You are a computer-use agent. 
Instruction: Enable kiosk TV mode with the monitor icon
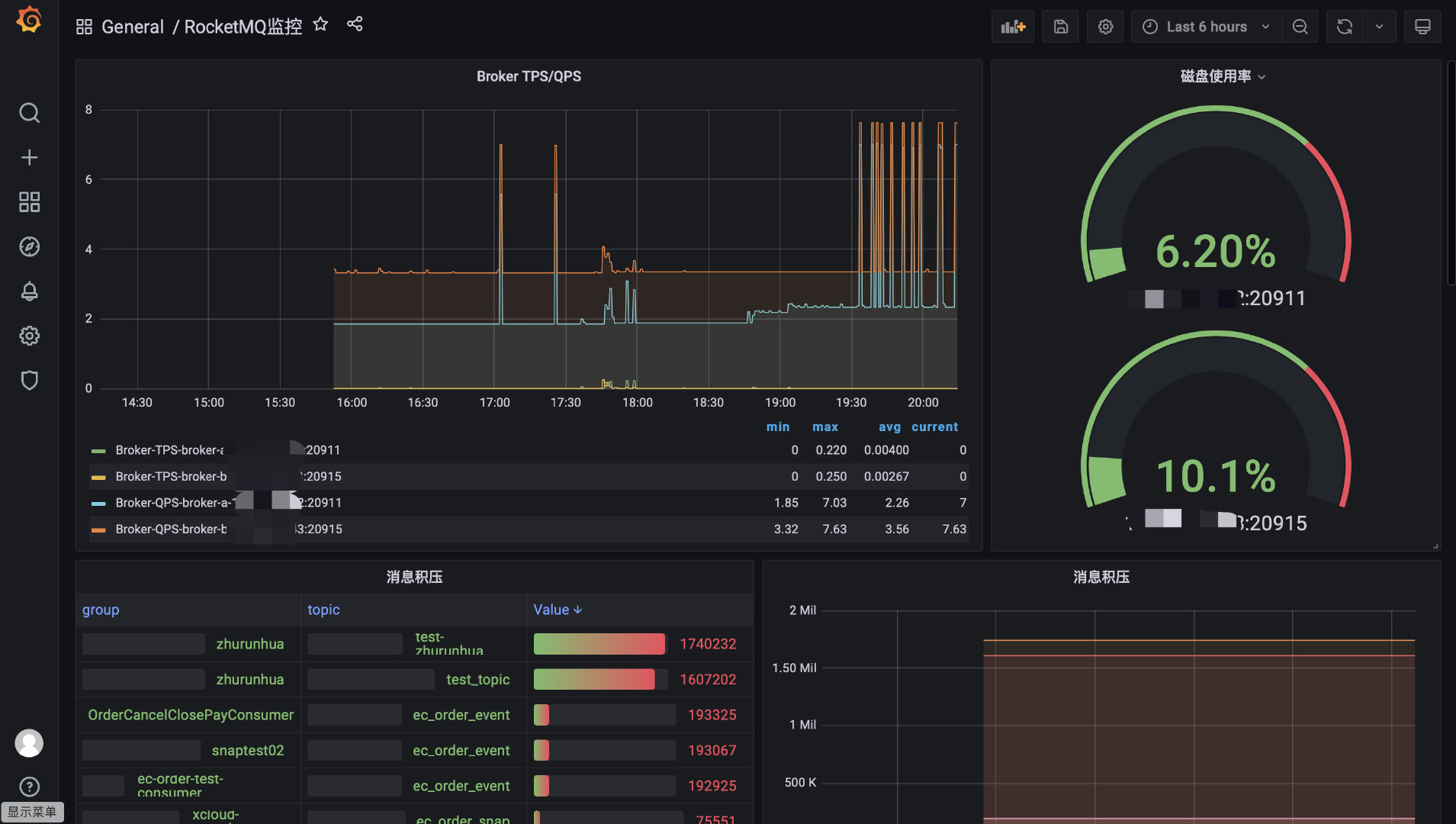pyautogui.click(x=1423, y=26)
